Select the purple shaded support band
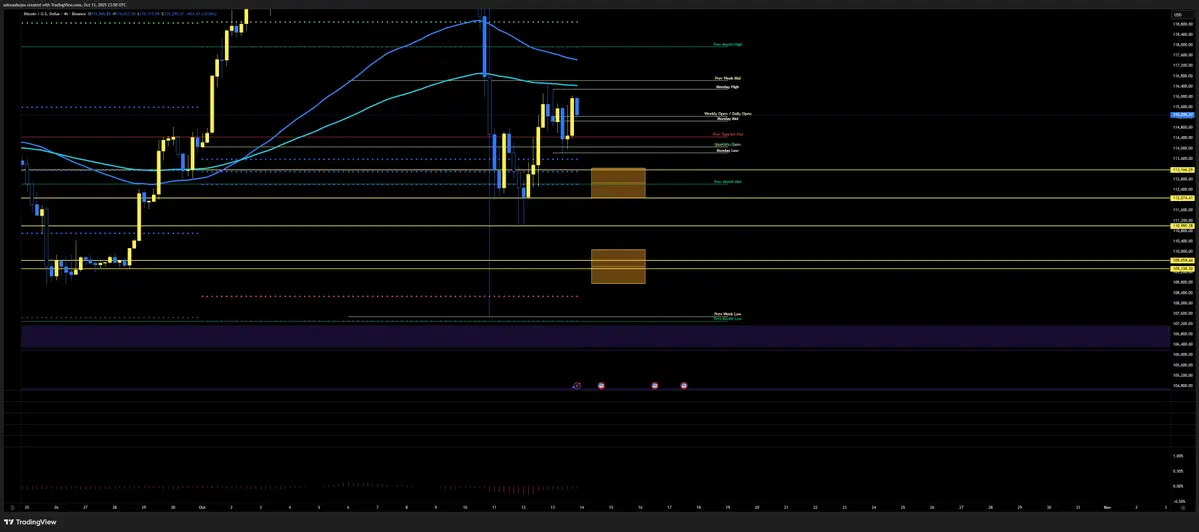Image resolution: width=1199 pixels, height=532 pixels. (595, 336)
